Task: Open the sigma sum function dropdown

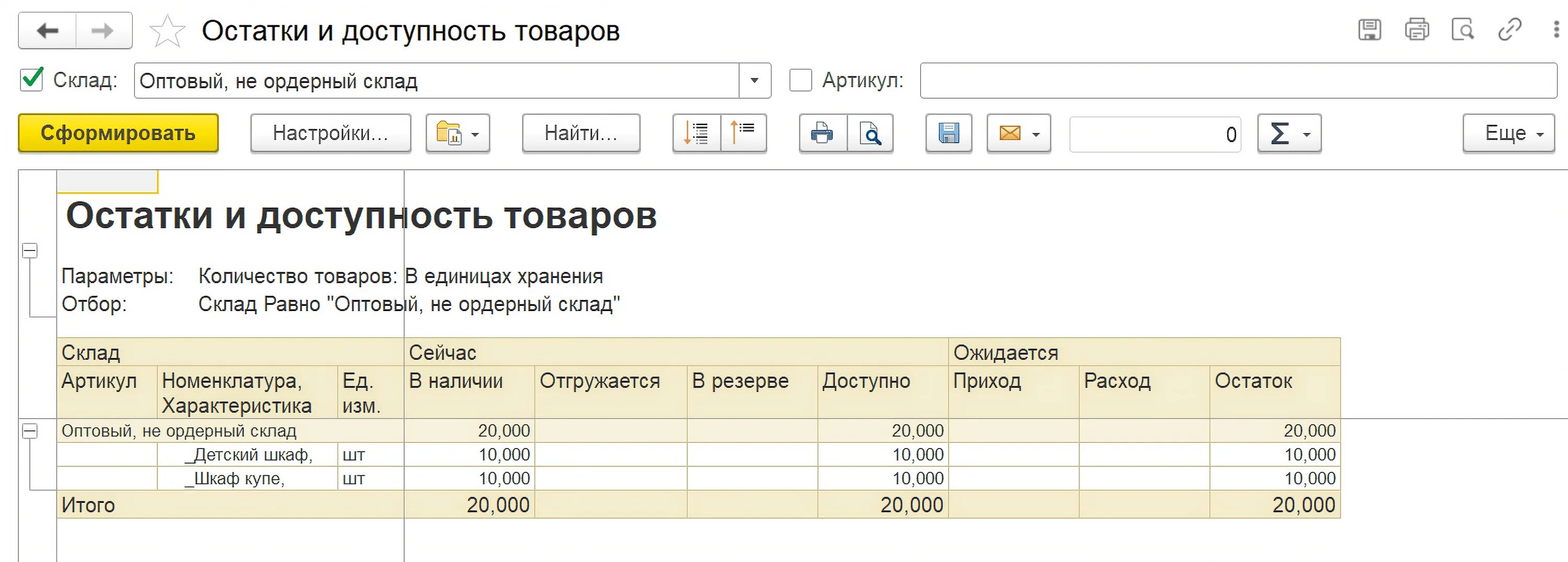Action: coord(1289,133)
